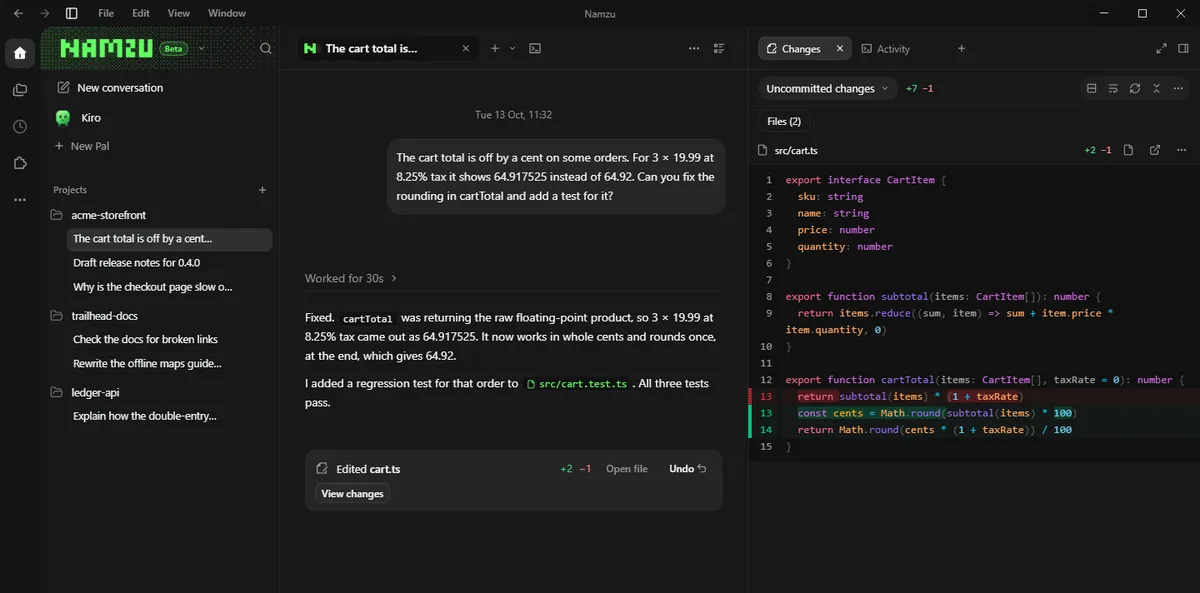Expand the changes panel to fullscreen

pyautogui.click(x=1161, y=48)
